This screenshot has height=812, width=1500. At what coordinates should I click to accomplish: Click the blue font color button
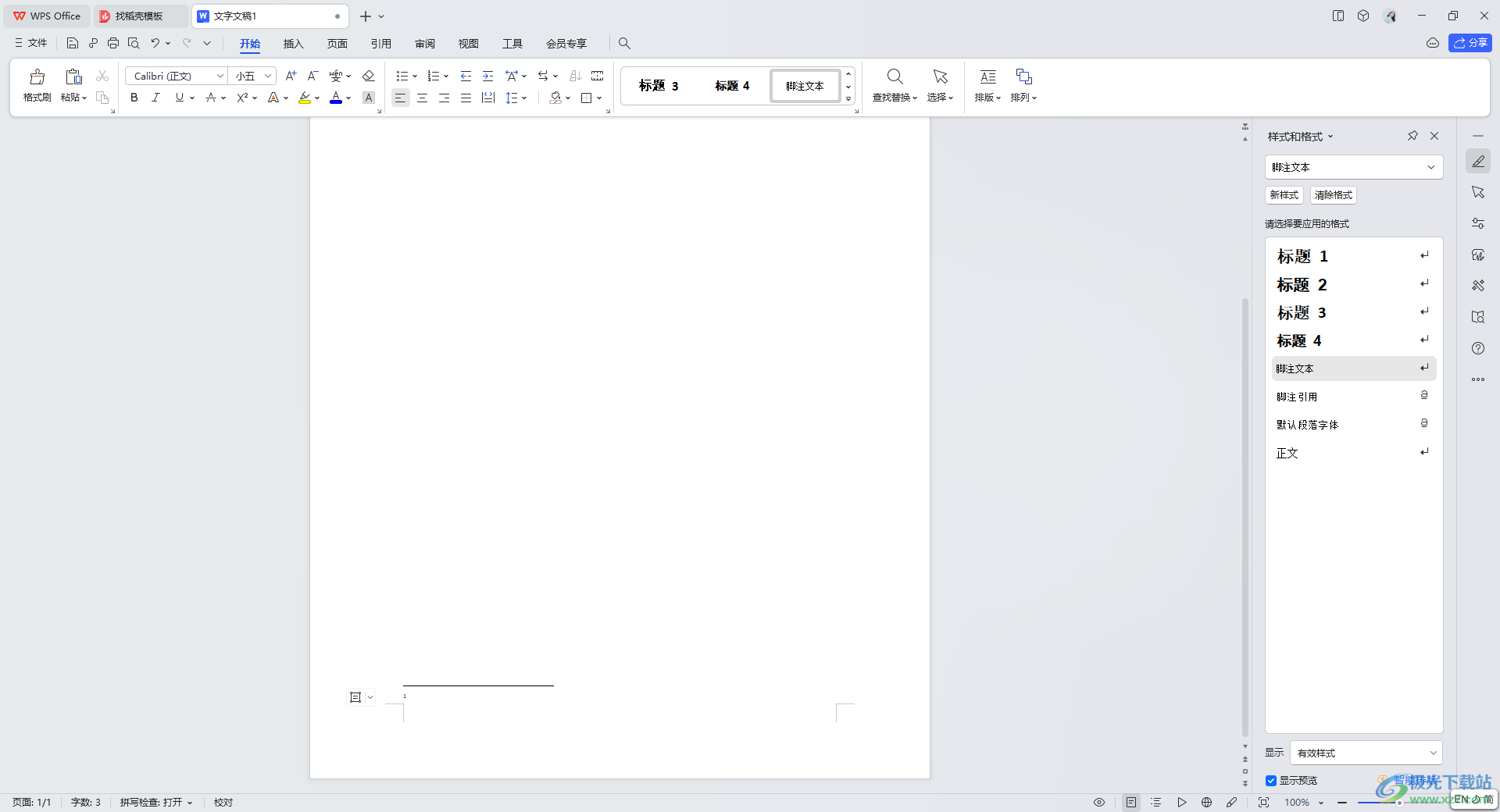click(x=336, y=98)
